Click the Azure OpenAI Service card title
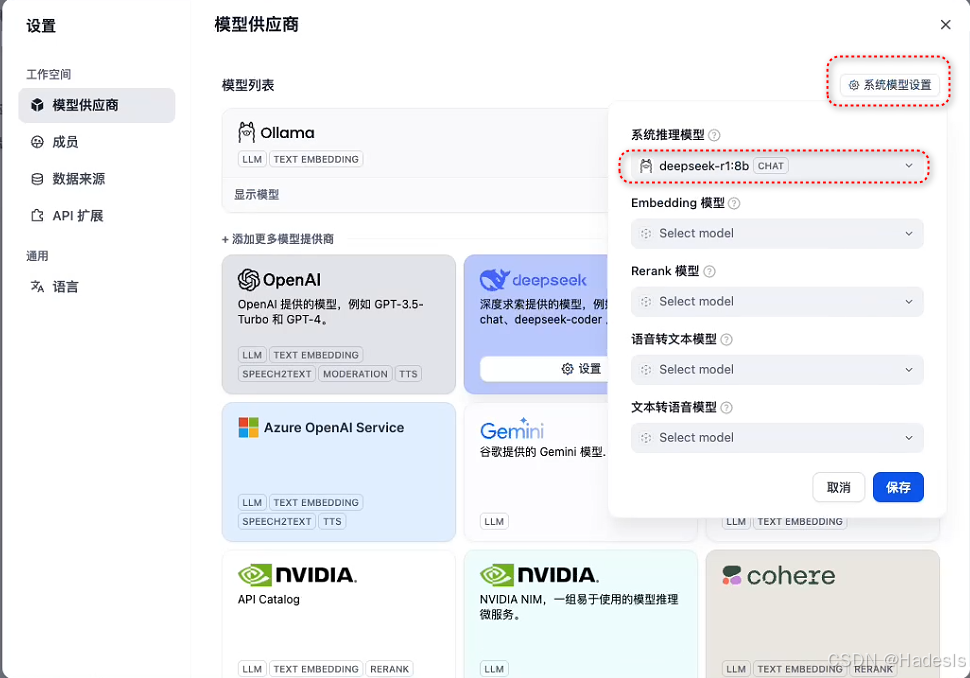 [333, 427]
